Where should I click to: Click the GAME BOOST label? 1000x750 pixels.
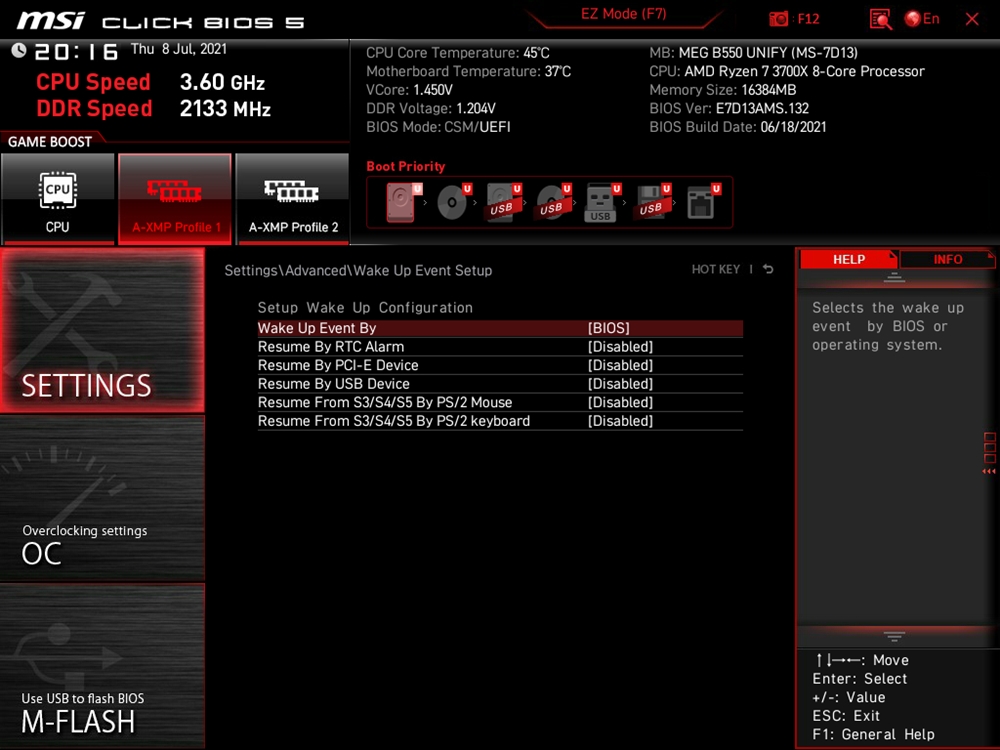pyautogui.click(x=50, y=142)
